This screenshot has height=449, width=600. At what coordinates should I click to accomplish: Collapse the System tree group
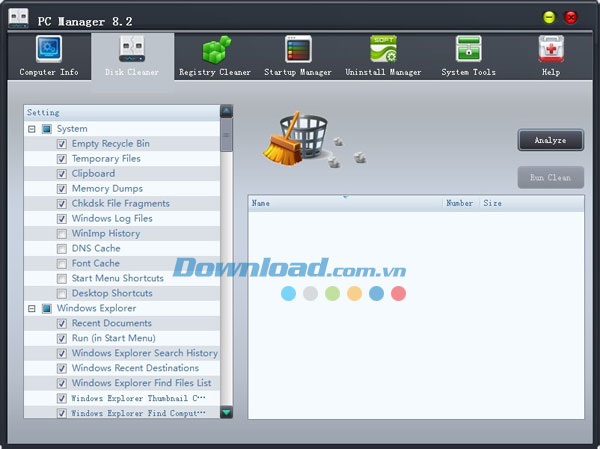click(32, 129)
